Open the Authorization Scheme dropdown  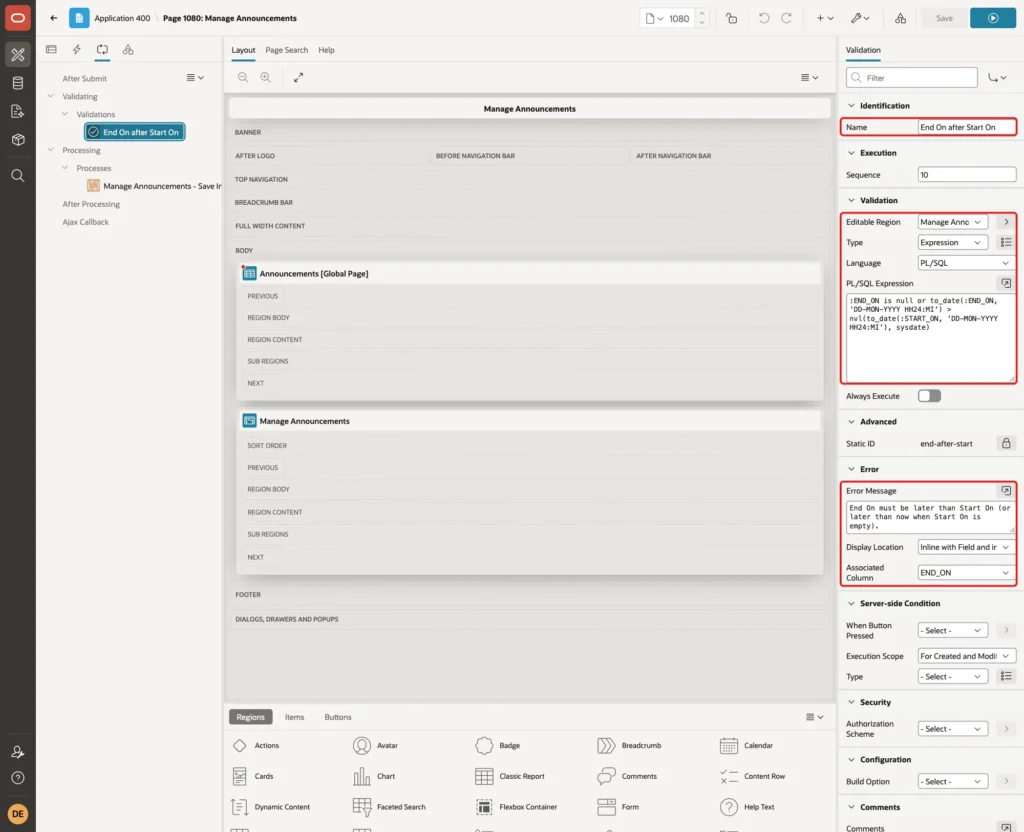(952, 728)
